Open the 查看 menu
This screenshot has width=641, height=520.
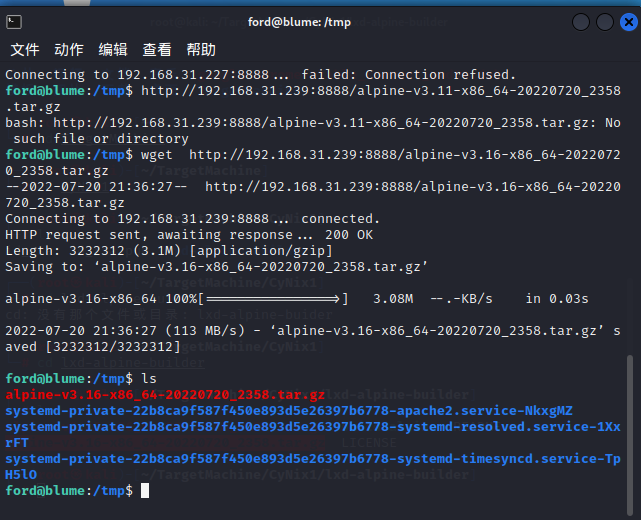(x=157, y=49)
